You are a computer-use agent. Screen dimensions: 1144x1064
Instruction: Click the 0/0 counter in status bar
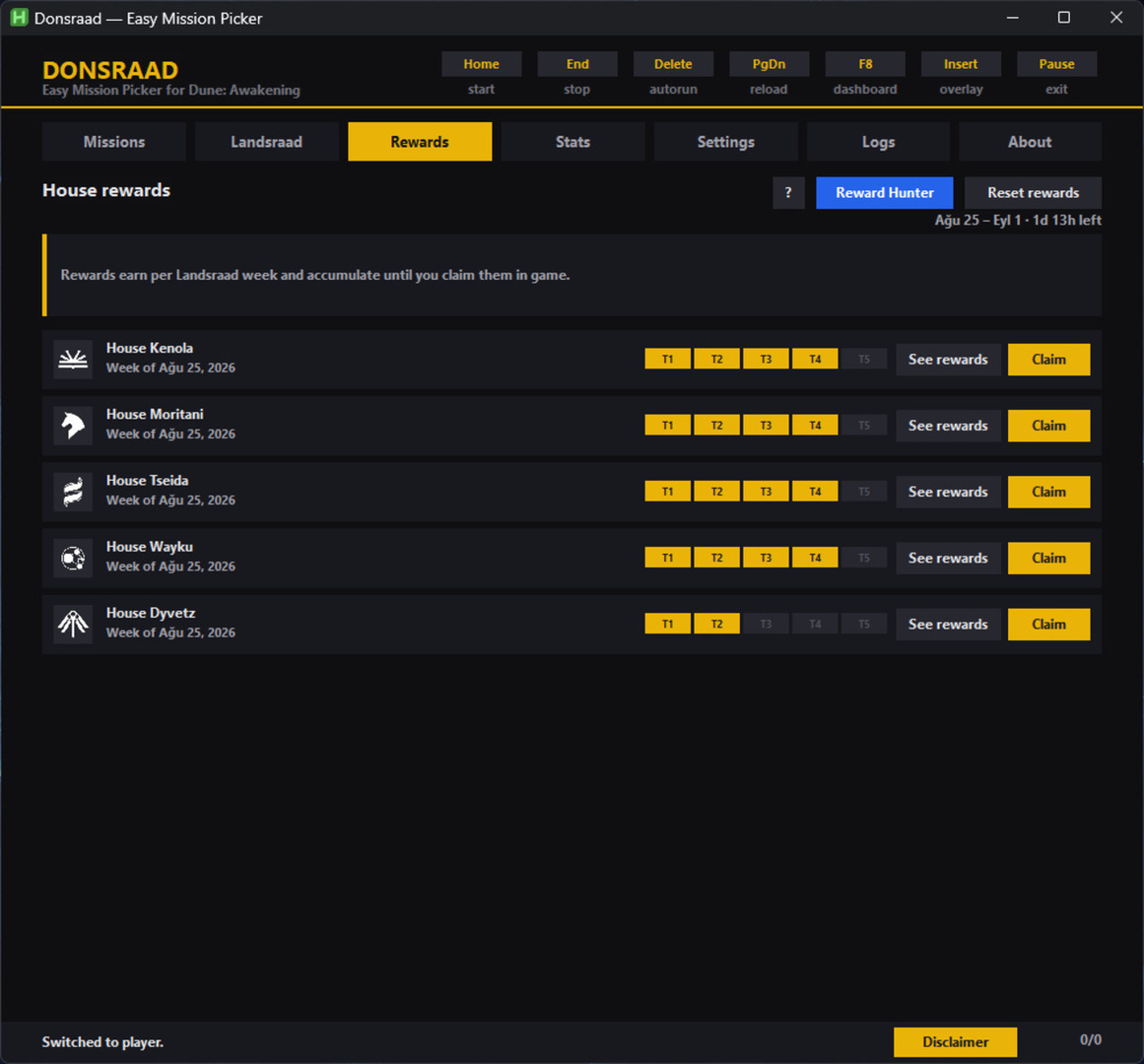1091,1040
